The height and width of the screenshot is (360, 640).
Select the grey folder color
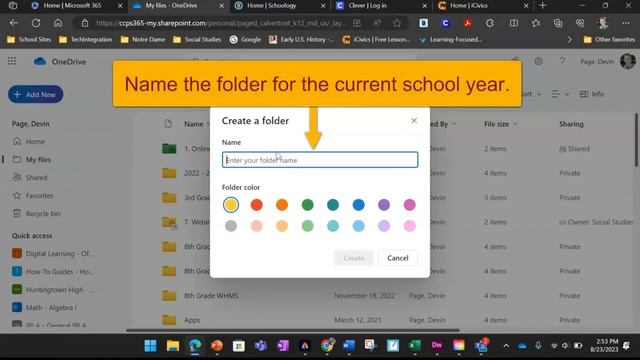231,226
